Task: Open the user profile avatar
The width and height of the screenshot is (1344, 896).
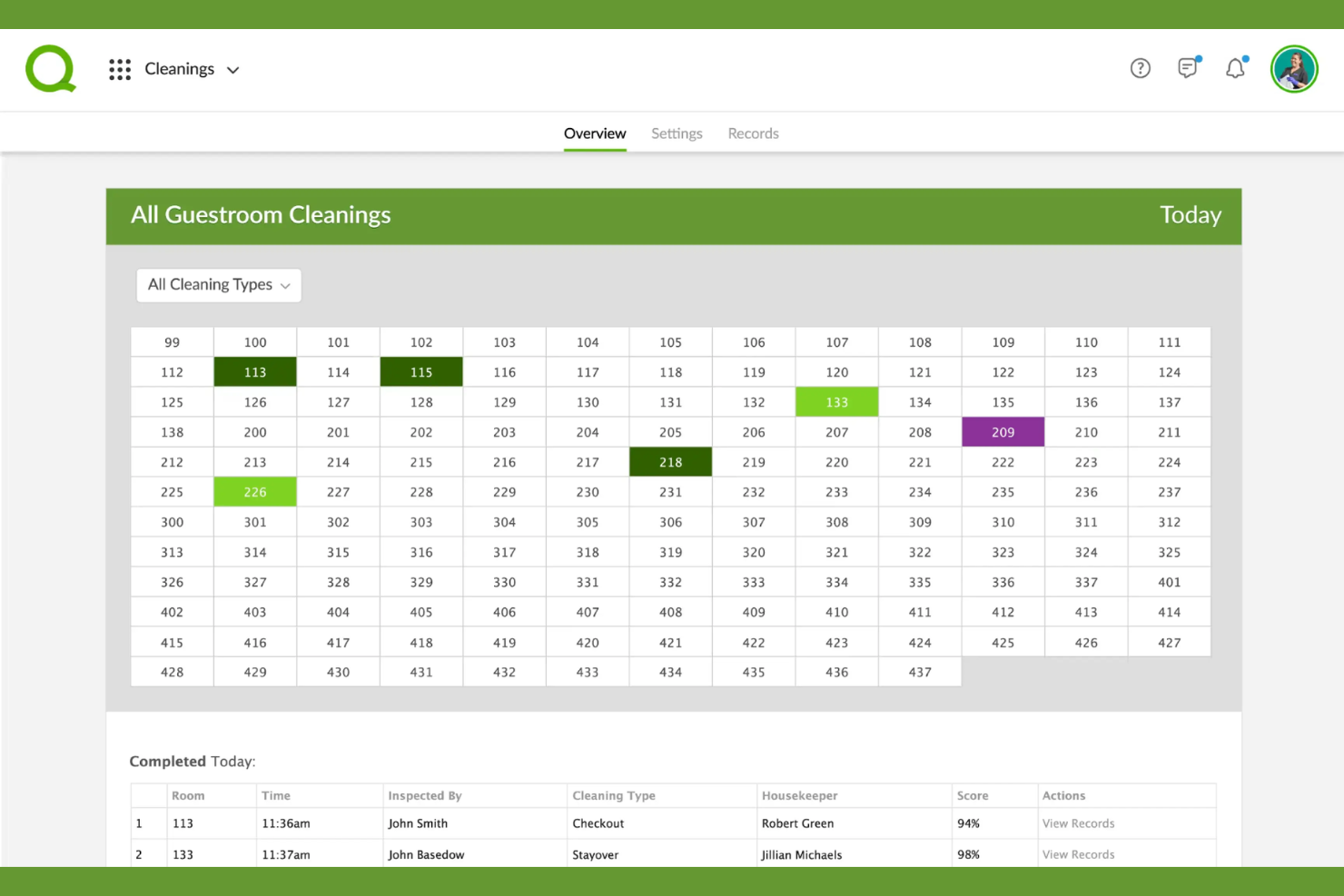Action: [x=1294, y=69]
